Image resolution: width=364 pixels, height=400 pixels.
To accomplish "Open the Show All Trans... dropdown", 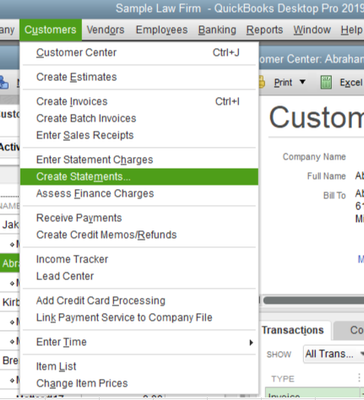I will point(333,354).
